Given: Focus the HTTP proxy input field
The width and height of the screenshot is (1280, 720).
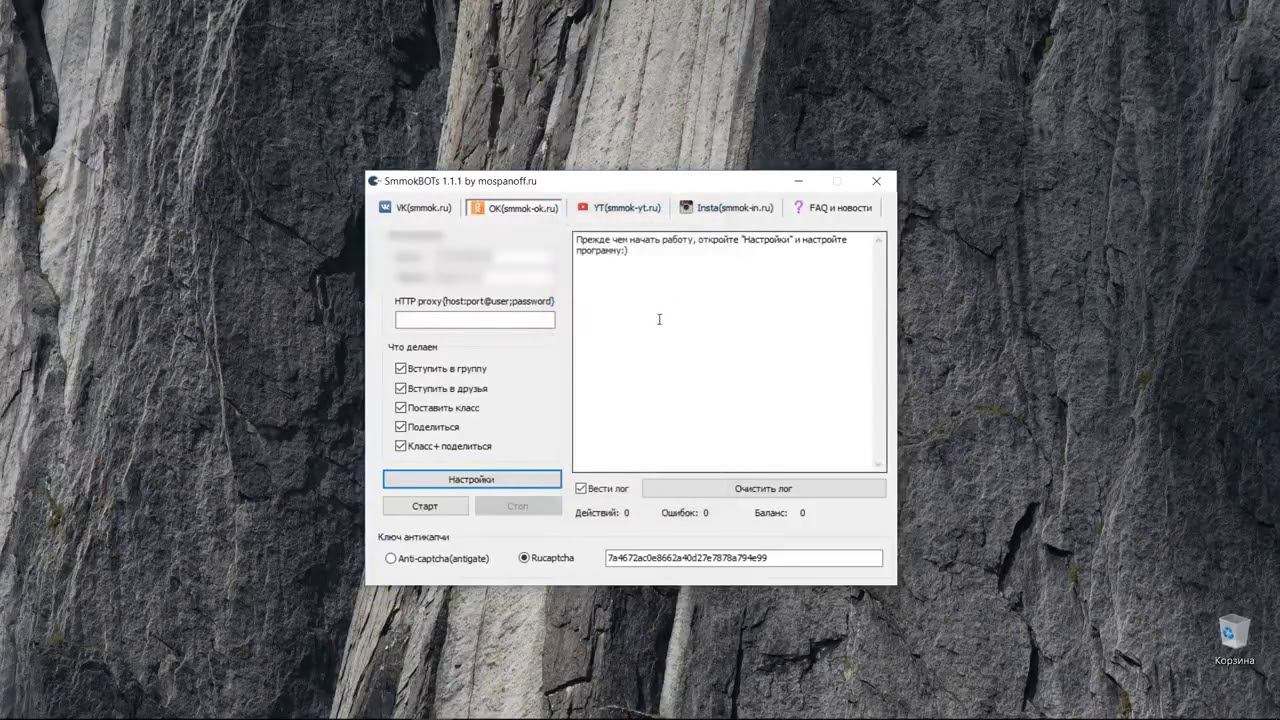Looking at the screenshot, I should [475, 320].
